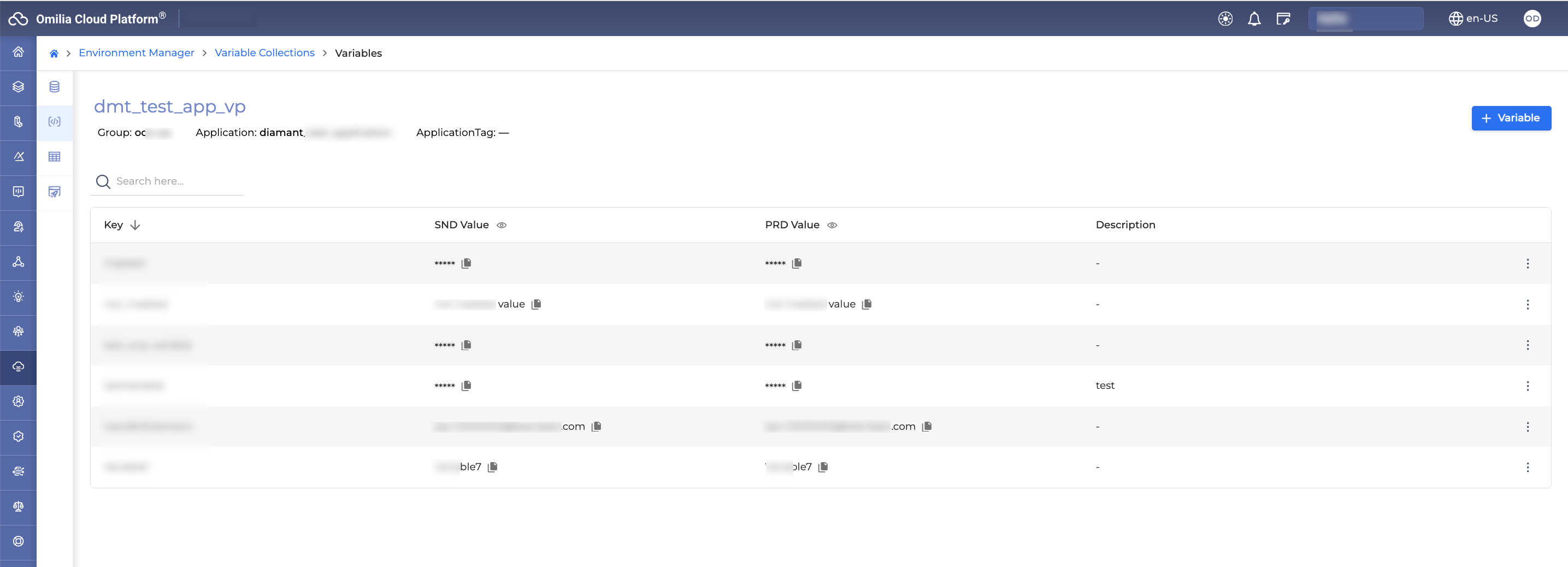This screenshot has height=567, width=1568.
Task: Copy SND value in the 'test' description row
Action: click(466, 386)
